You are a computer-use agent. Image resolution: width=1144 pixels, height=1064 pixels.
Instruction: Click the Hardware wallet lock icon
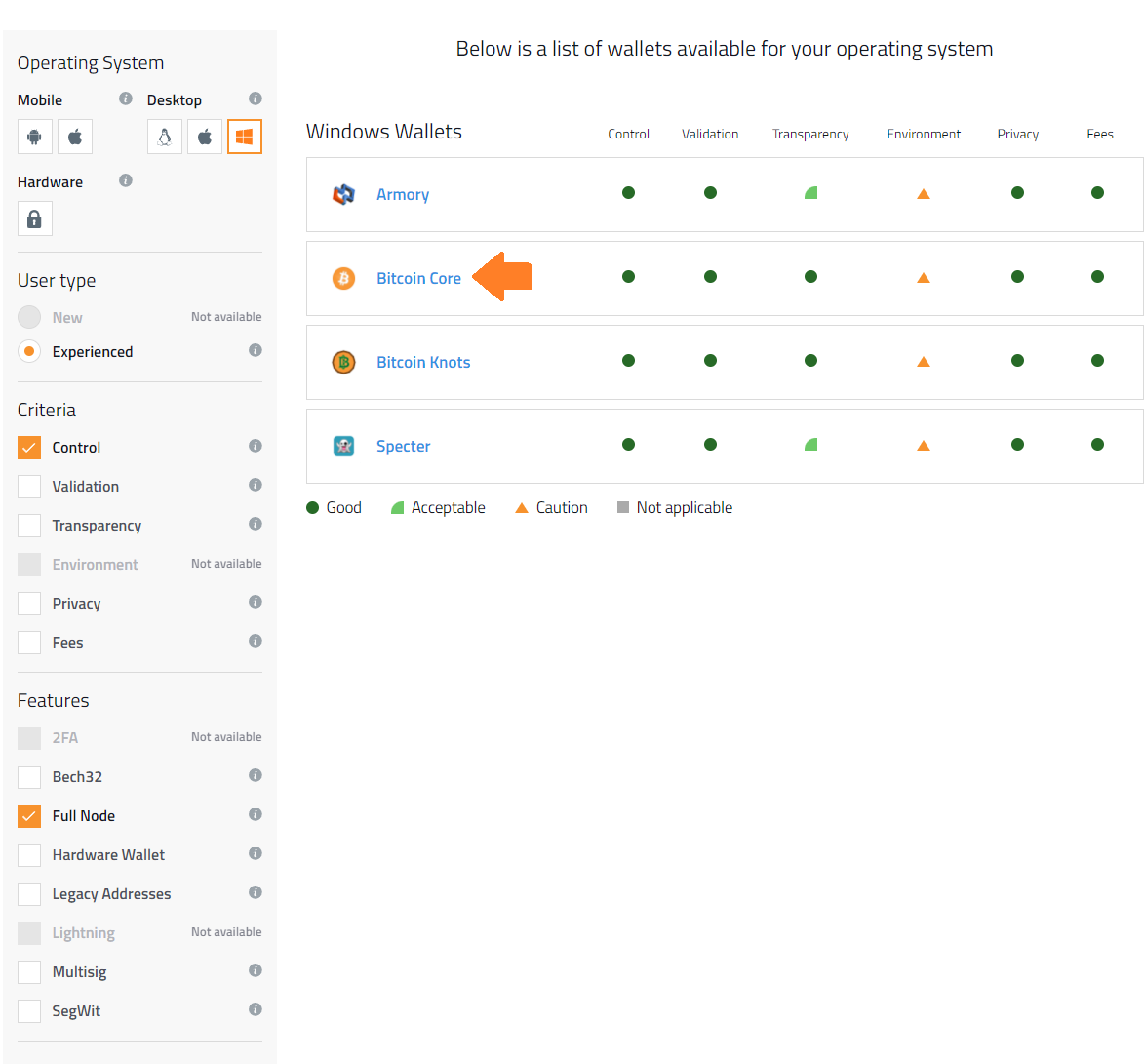pos(34,219)
